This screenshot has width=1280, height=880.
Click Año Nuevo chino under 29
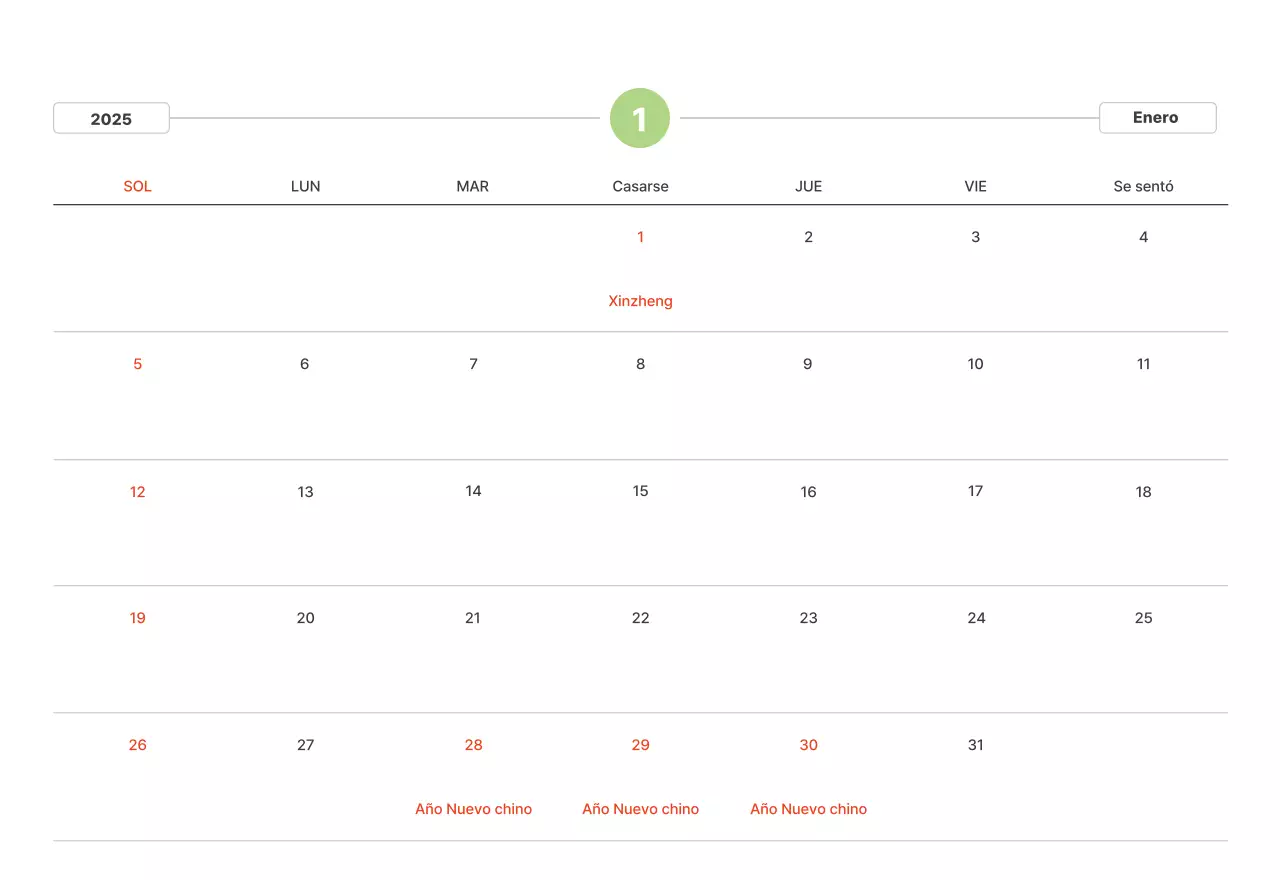(x=640, y=809)
